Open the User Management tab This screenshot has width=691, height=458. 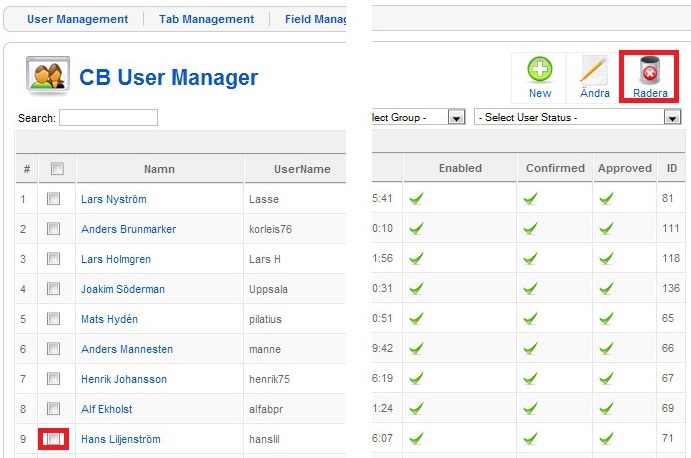[x=78, y=19]
